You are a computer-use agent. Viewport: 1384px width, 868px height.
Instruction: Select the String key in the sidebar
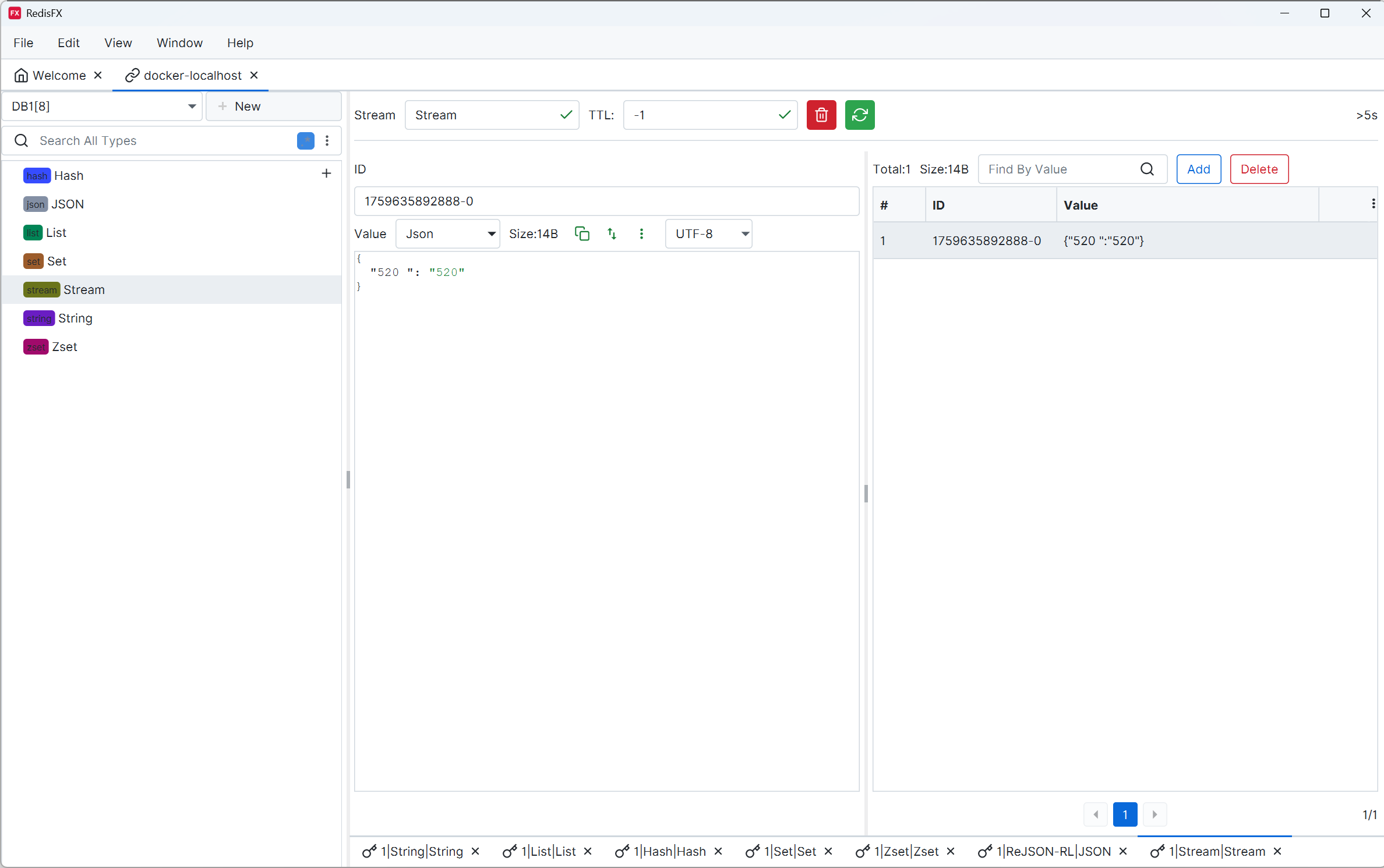tap(75, 318)
